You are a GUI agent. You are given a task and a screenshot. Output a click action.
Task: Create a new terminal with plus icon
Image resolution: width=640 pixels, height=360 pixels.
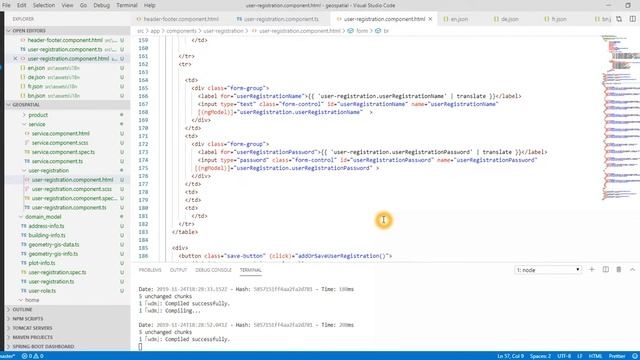tap(592, 270)
